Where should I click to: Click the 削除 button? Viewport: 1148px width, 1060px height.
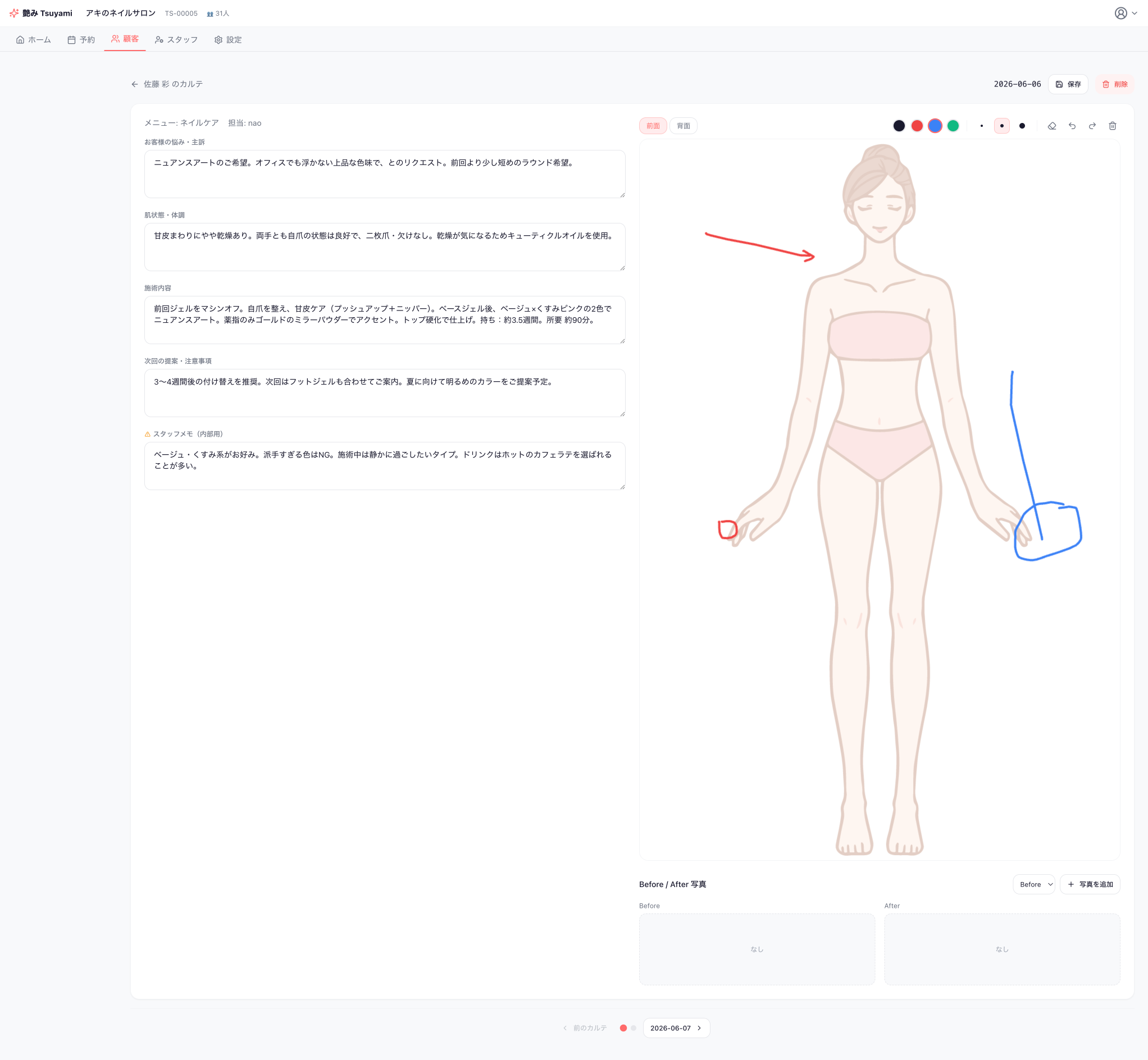click(x=1115, y=84)
